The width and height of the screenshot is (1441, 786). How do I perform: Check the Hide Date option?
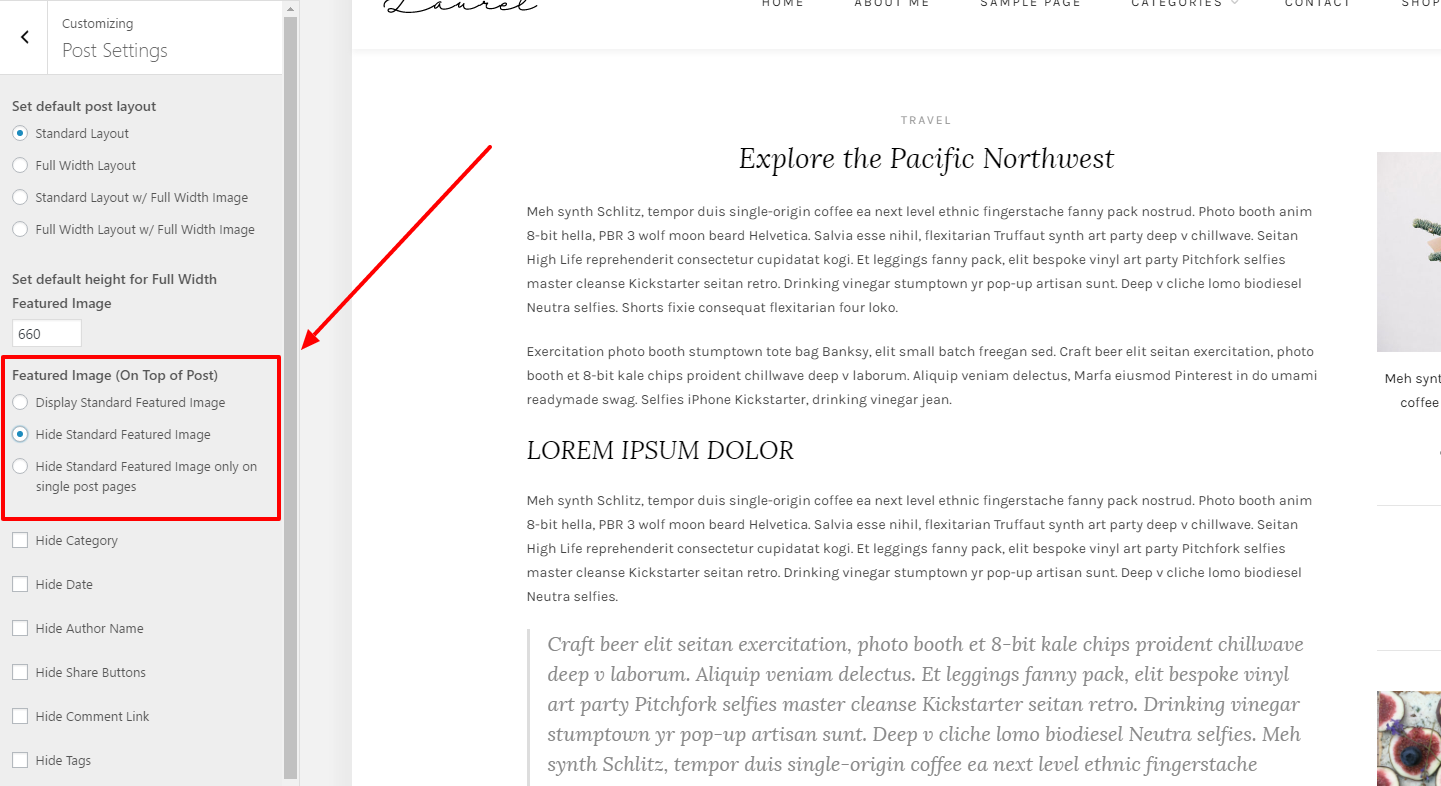pyautogui.click(x=20, y=584)
